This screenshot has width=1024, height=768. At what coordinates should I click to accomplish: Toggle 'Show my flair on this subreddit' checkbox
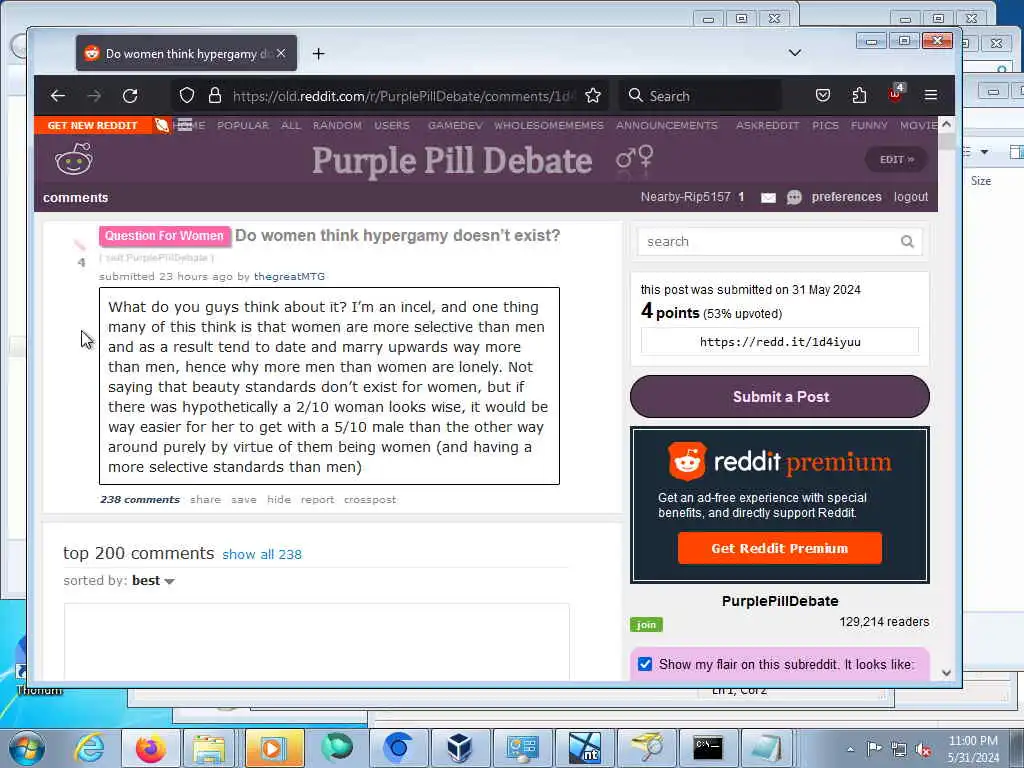645,664
